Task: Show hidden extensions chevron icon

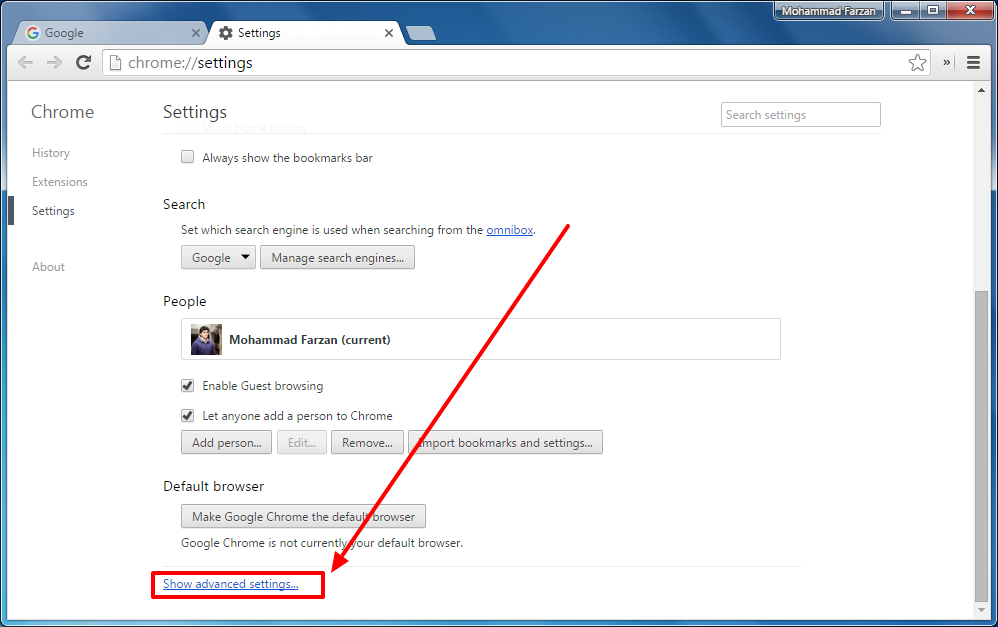Action: 946,62
